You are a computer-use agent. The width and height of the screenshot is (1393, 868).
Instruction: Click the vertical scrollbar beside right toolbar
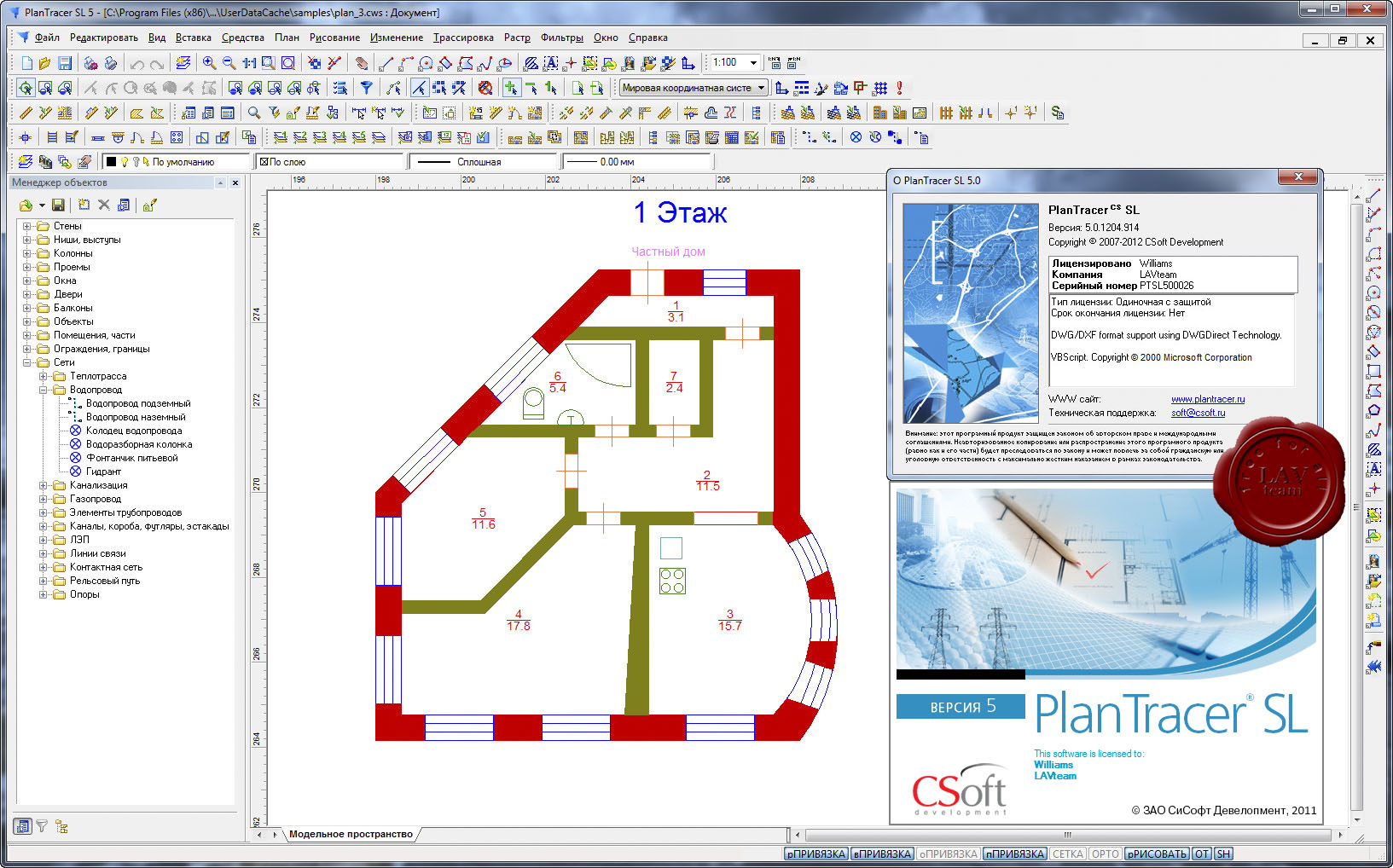1356,506
